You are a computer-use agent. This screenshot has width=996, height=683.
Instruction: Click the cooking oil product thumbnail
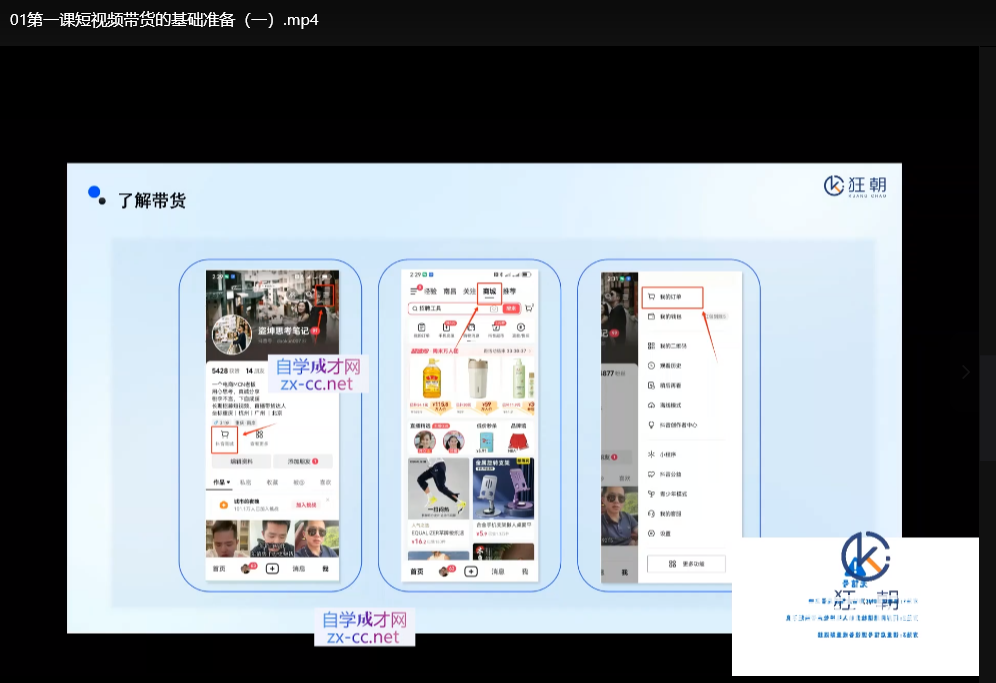pos(433,378)
